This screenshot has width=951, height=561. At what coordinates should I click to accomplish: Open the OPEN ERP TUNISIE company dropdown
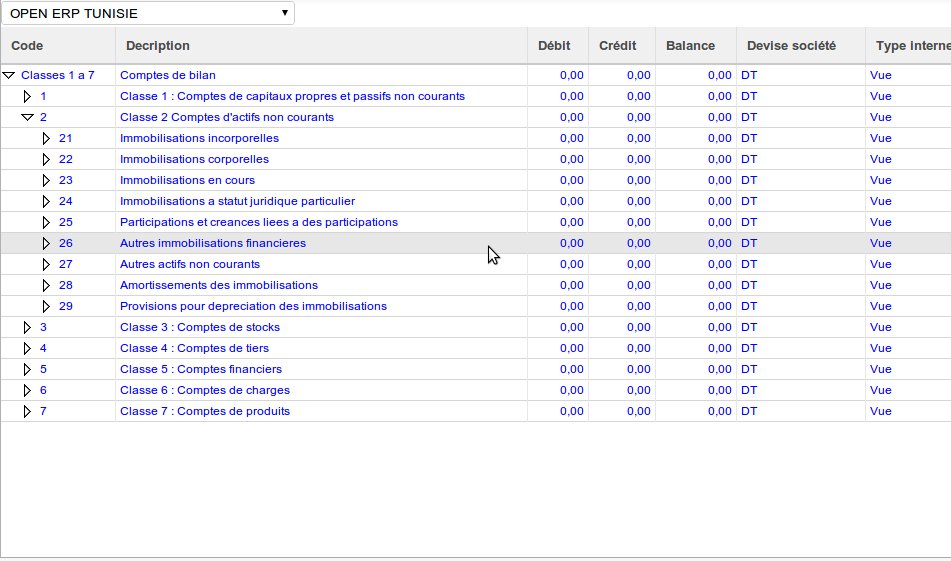coord(148,13)
